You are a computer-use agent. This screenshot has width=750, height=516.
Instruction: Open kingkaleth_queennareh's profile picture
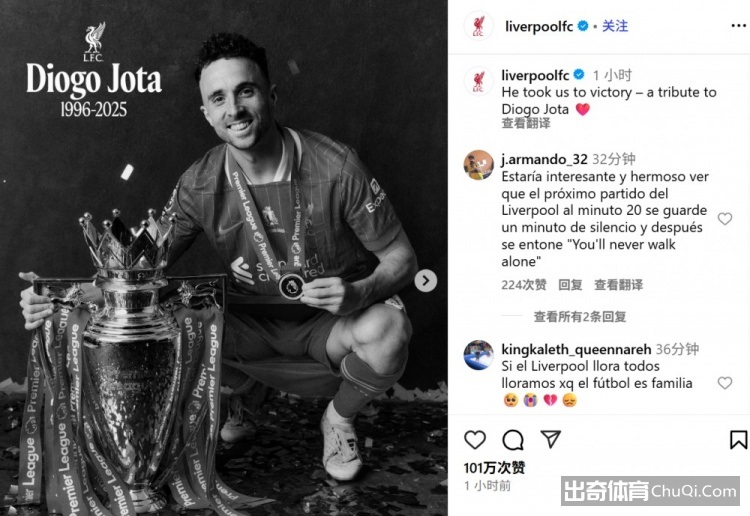point(478,355)
